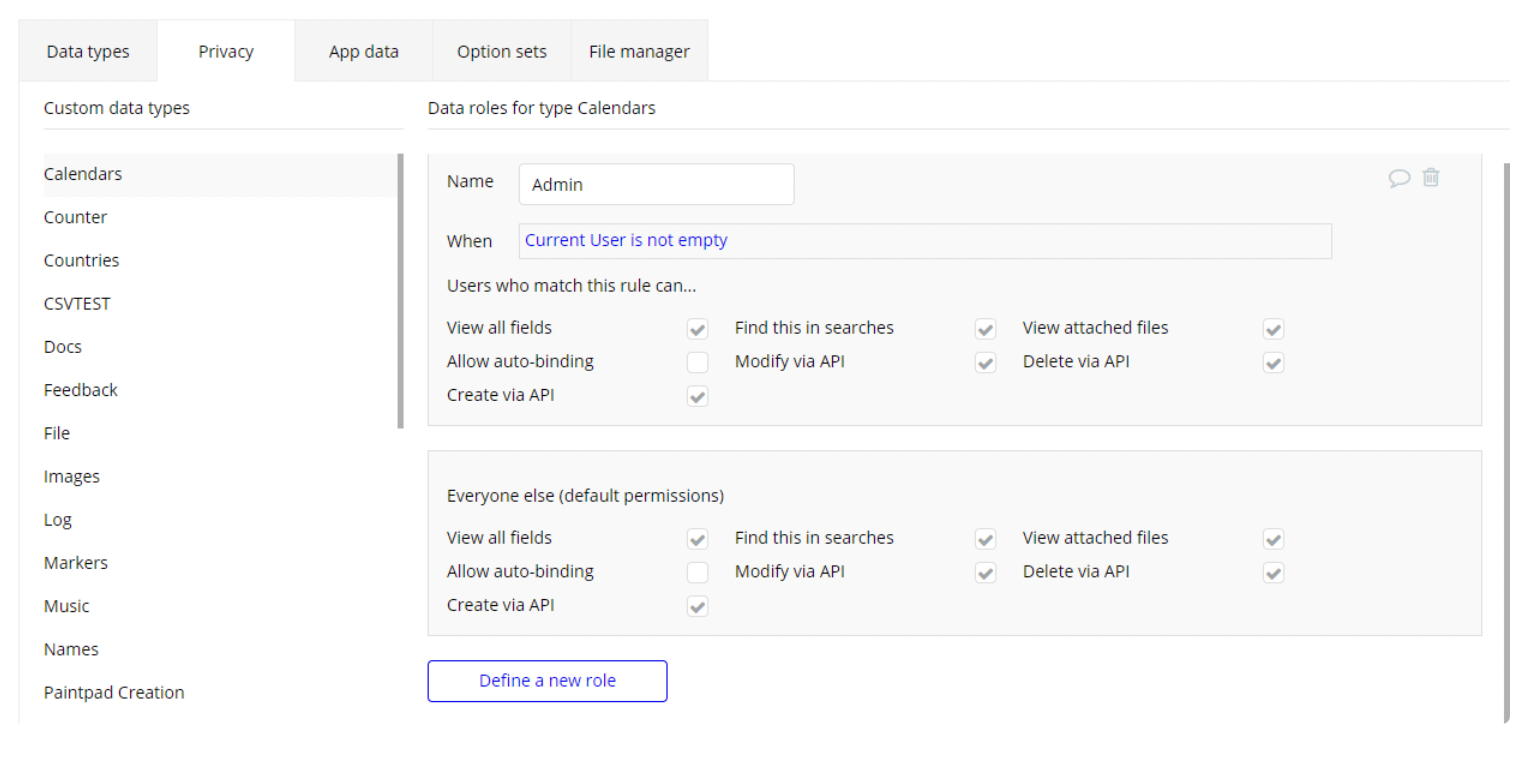1536x758 pixels.
Task: Enable auto-binding for Everyone else
Action: [698, 573]
